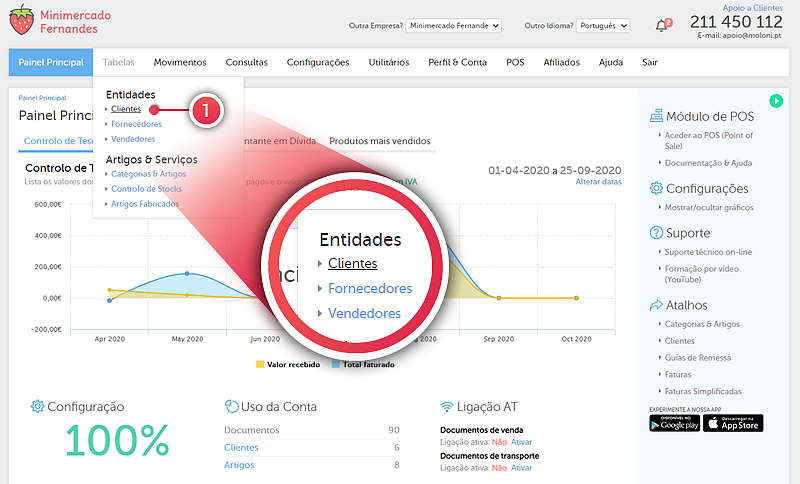This screenshot has width=800, height=484.
Task: Open Documentação & Ajuda link
Action: [708, 163]
